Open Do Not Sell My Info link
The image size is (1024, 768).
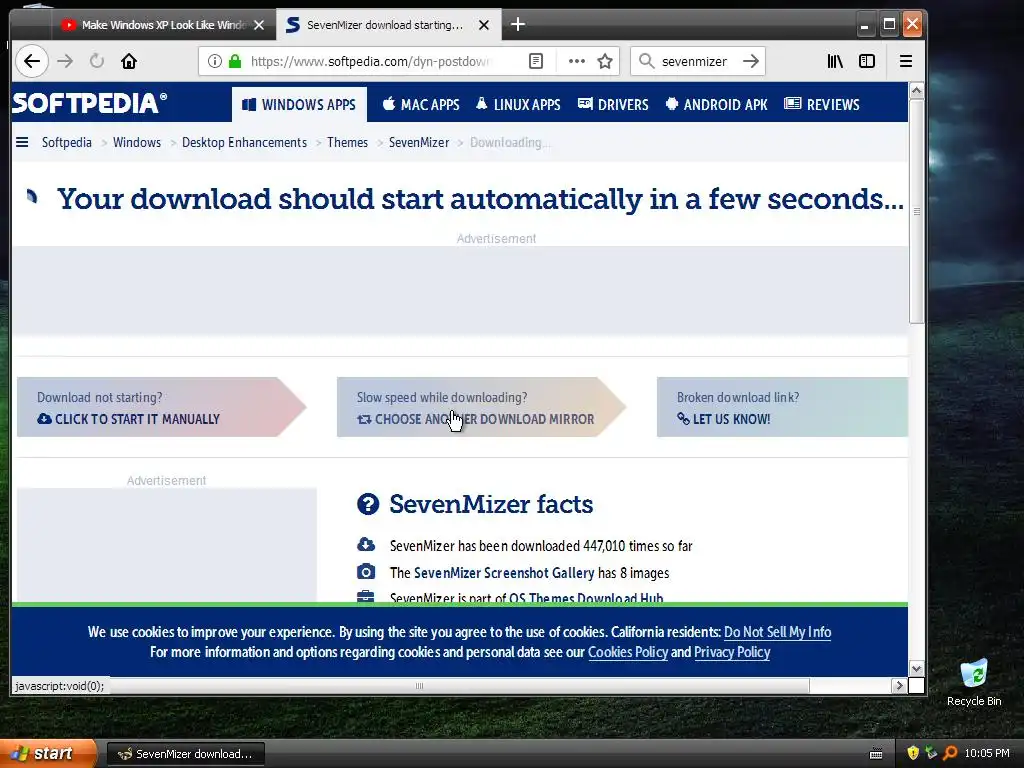tap(777, 632)
